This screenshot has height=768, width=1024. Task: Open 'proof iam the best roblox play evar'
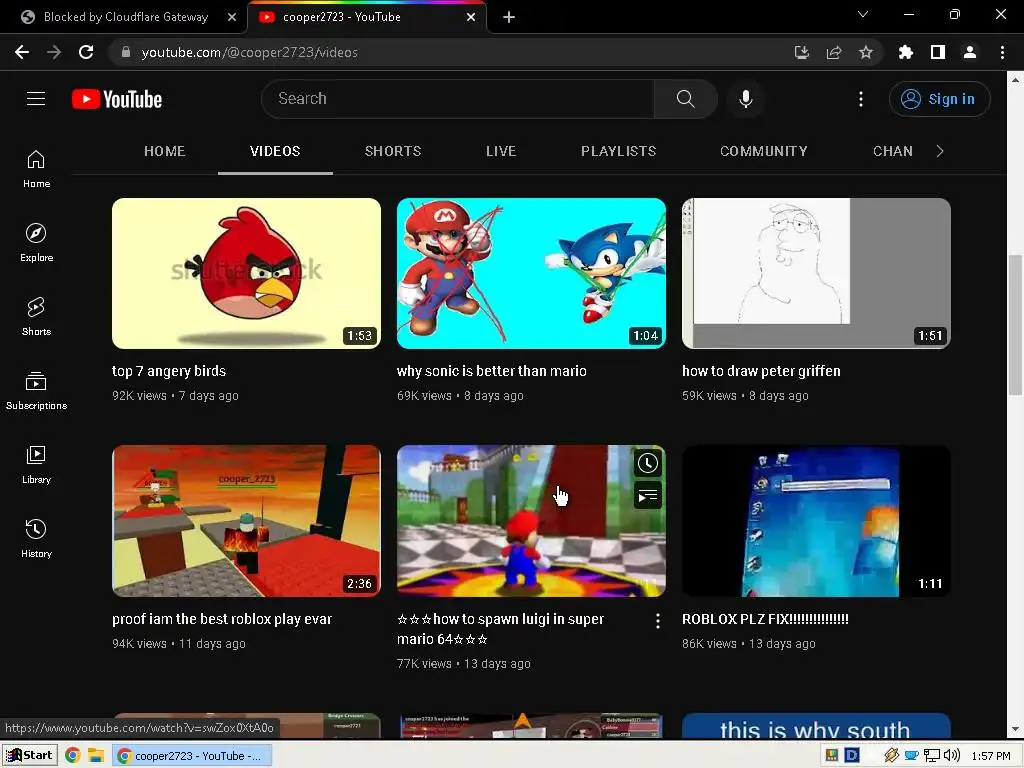pyautogui.click(x=221, y=619)
